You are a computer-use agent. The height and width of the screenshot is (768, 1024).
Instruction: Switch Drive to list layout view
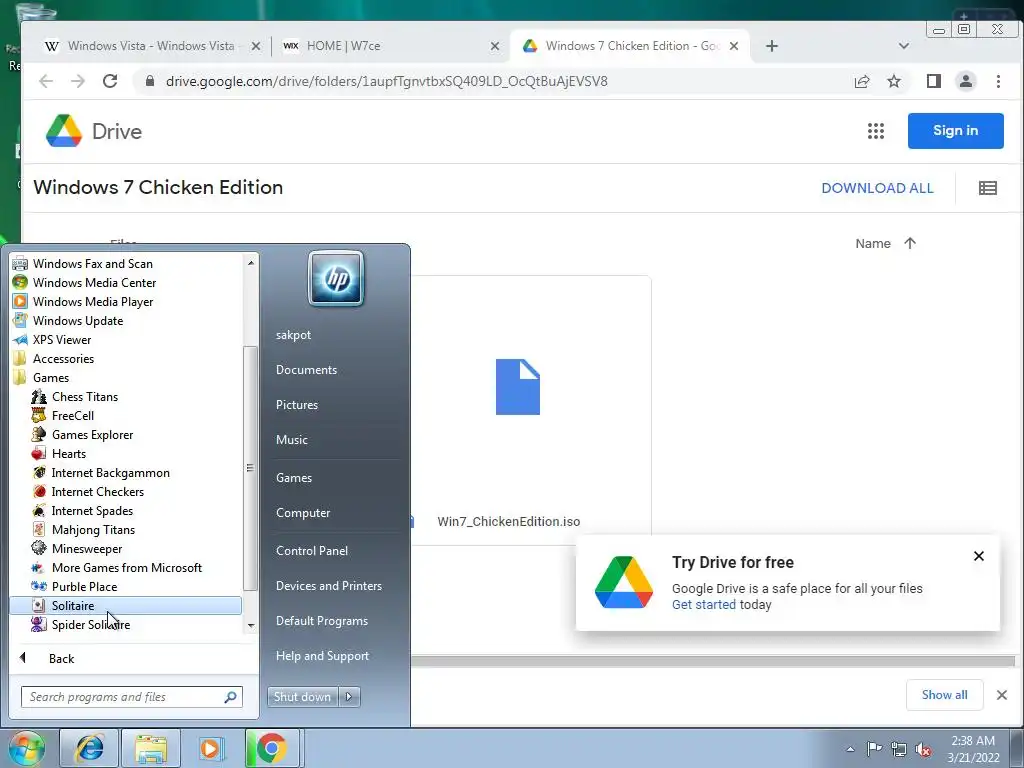(987, 188)
